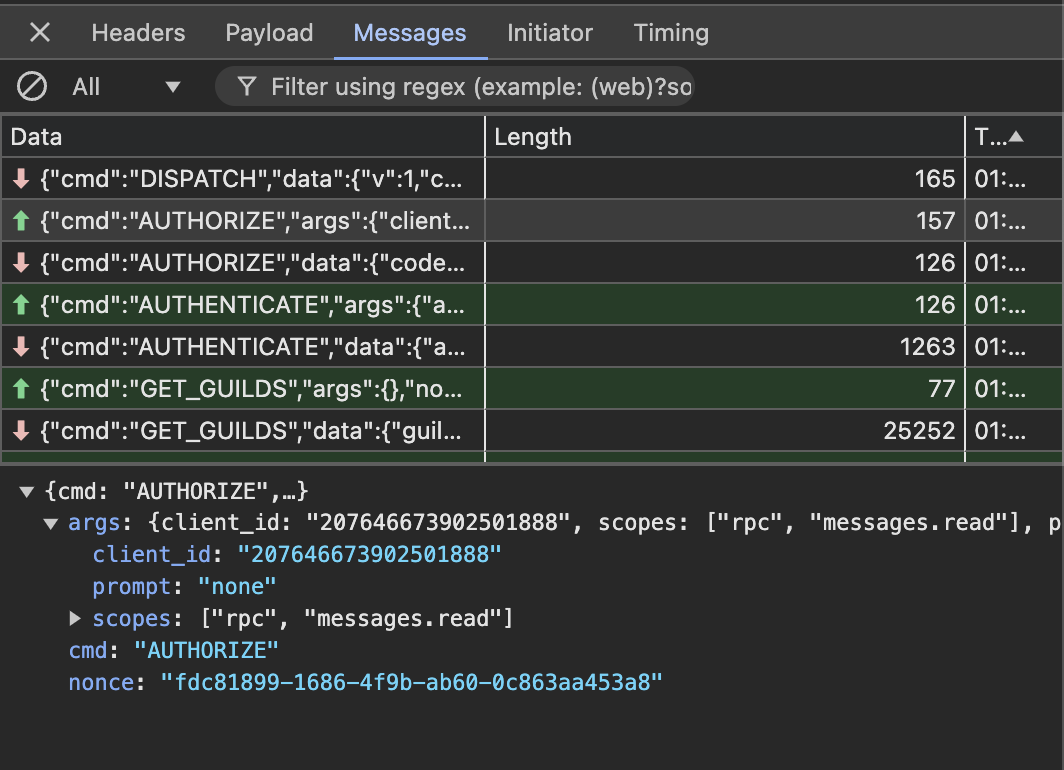Switch to the Initiator tab
This screenshot has height=770, width=1064.
click(x=549, y=33)
